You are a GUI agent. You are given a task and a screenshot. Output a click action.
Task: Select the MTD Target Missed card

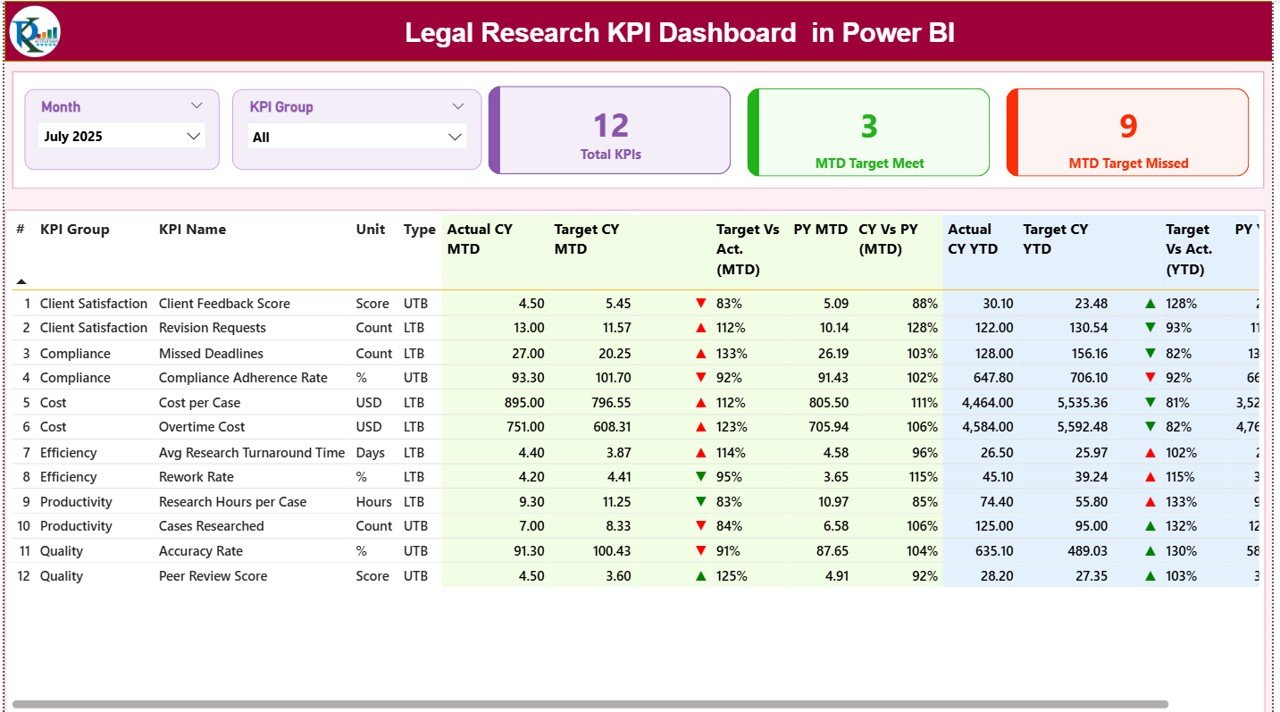[1127, 131]
